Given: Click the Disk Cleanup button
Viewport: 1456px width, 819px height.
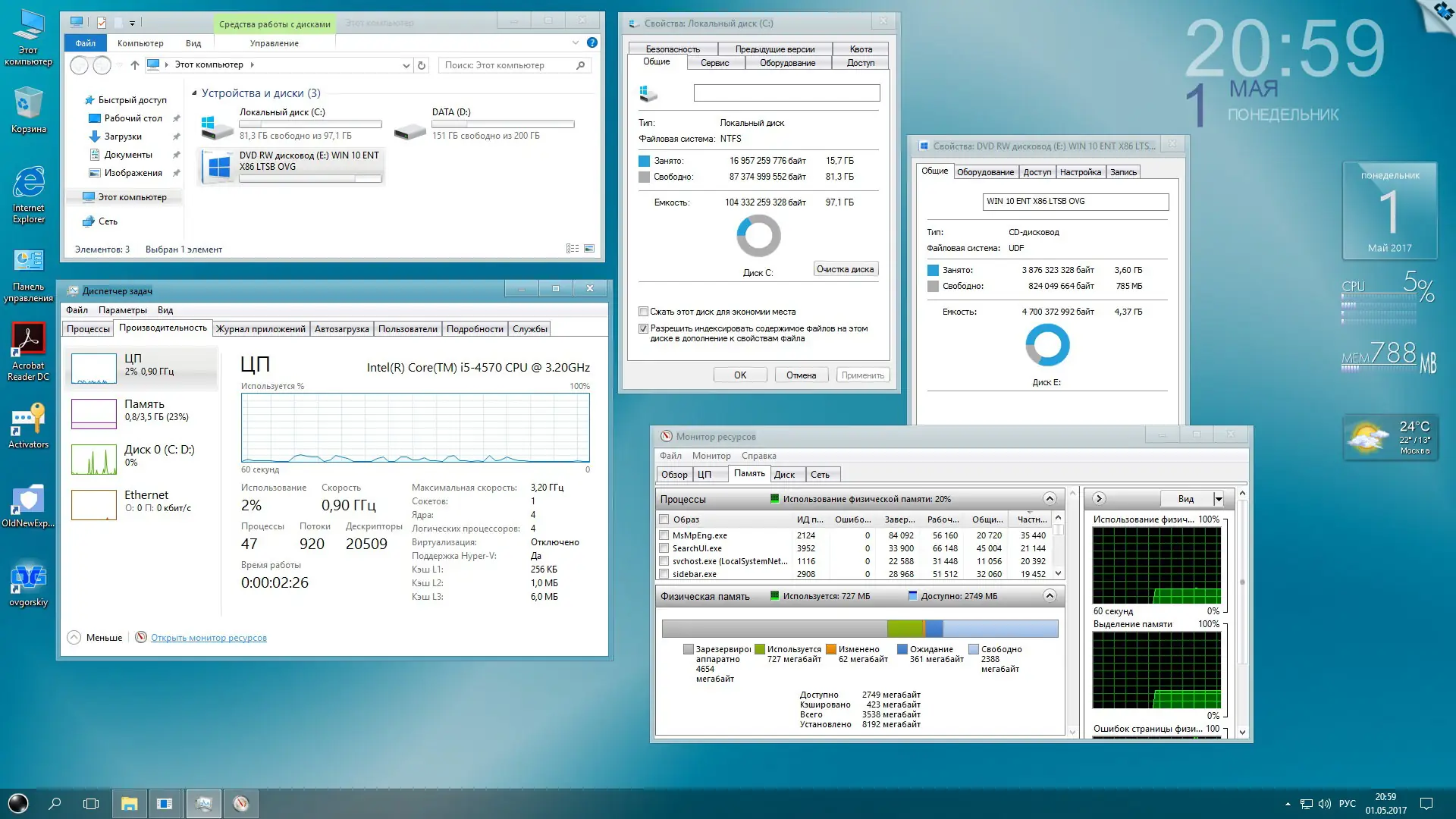Looking at the screenshot, I should 845,269.
